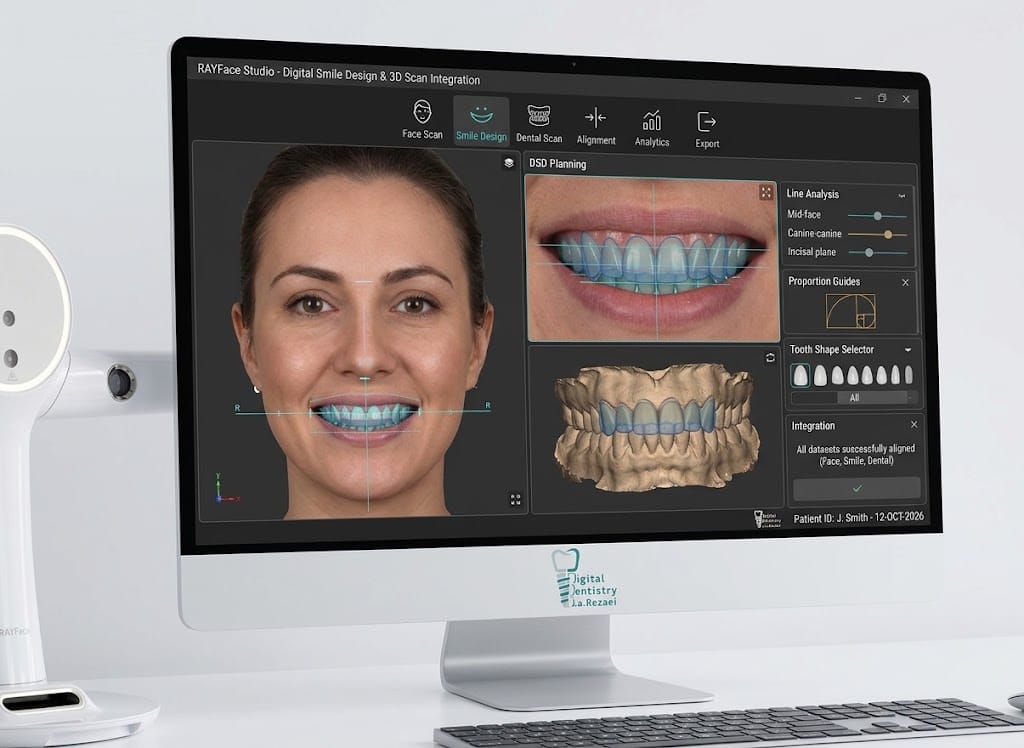Select the first highlighted tooth shape
The image size is (1024, 748).
tap(800, 375)
